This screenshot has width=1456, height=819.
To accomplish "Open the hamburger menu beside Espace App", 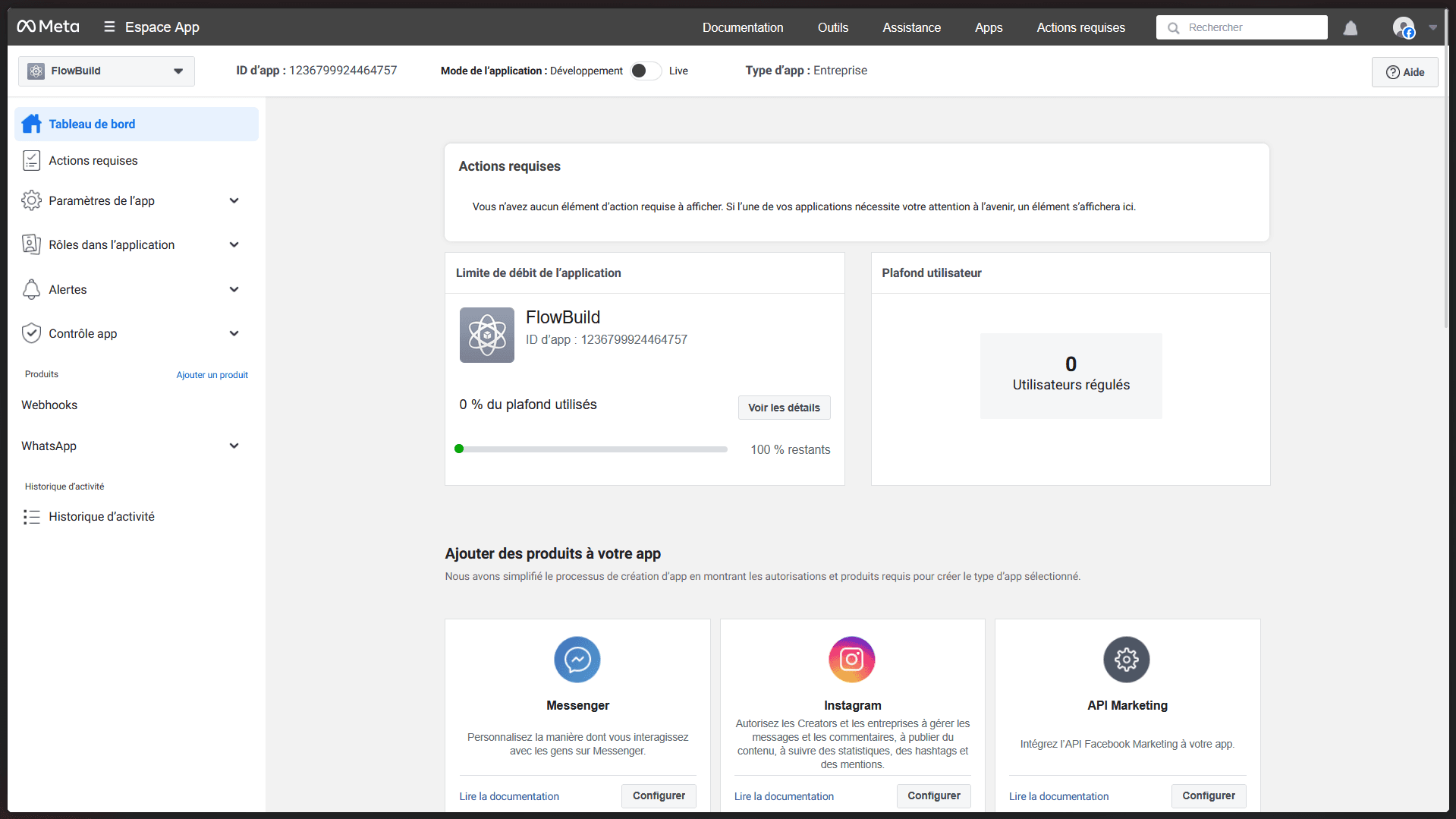I will [x=109, y=27].
